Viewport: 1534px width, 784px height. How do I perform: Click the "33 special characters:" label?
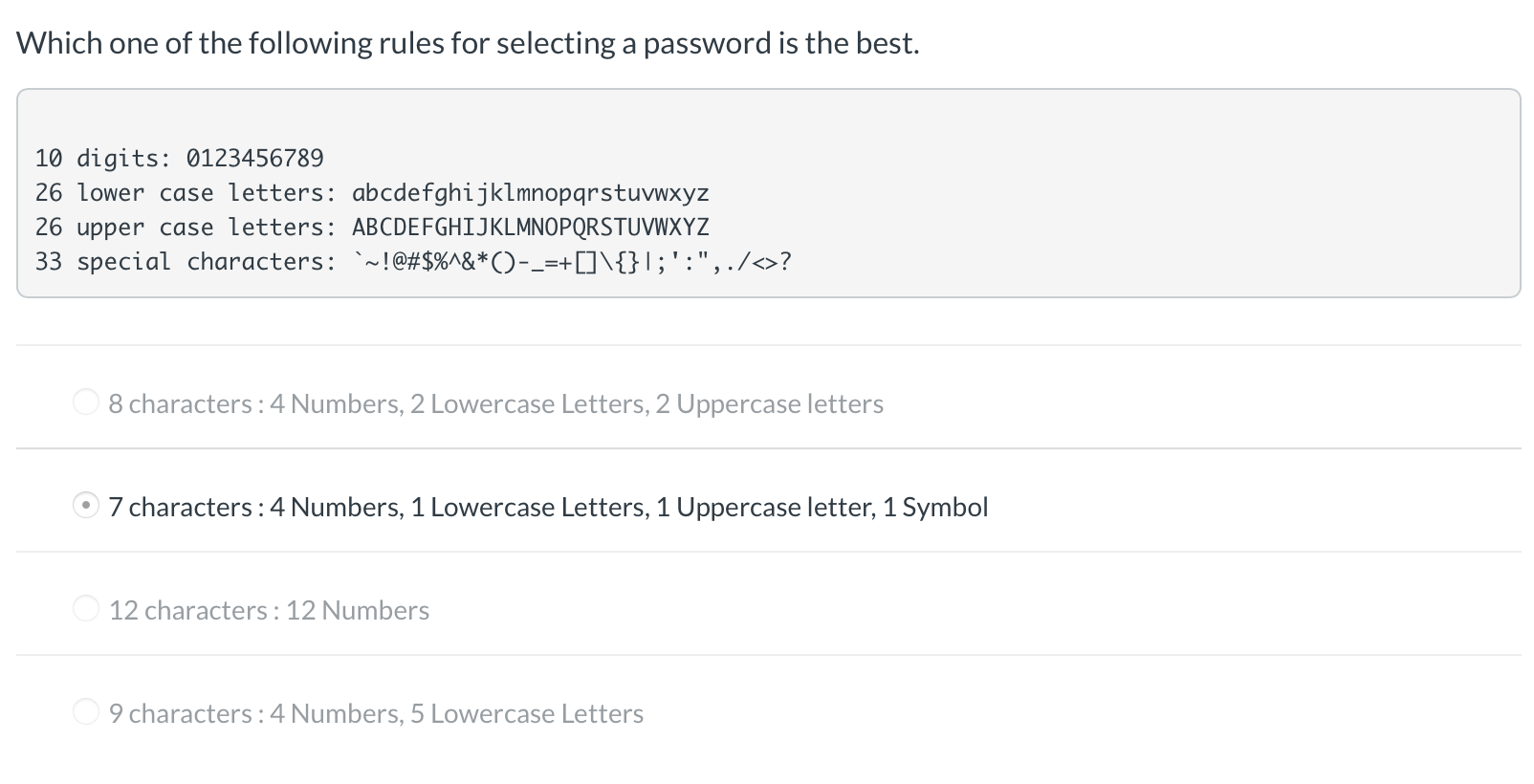pos(186,261)
